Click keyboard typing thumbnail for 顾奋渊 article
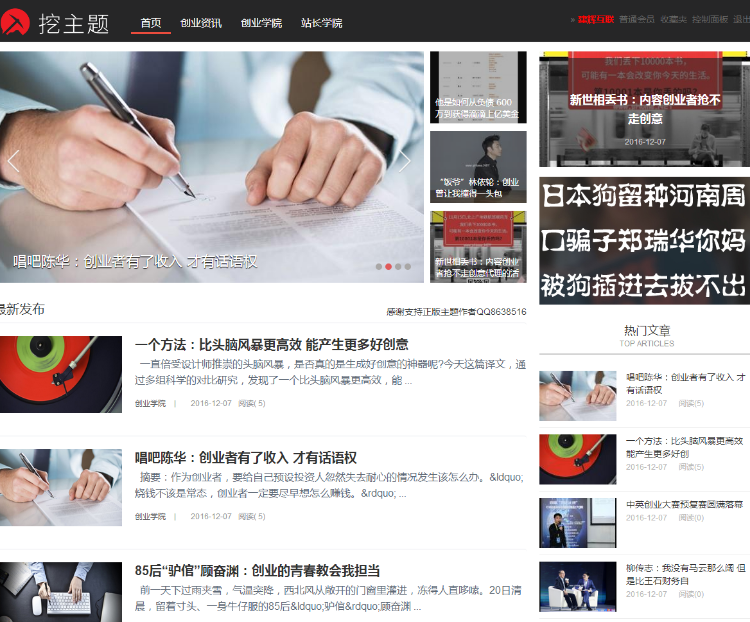The image size is (750, 622). 61,592
